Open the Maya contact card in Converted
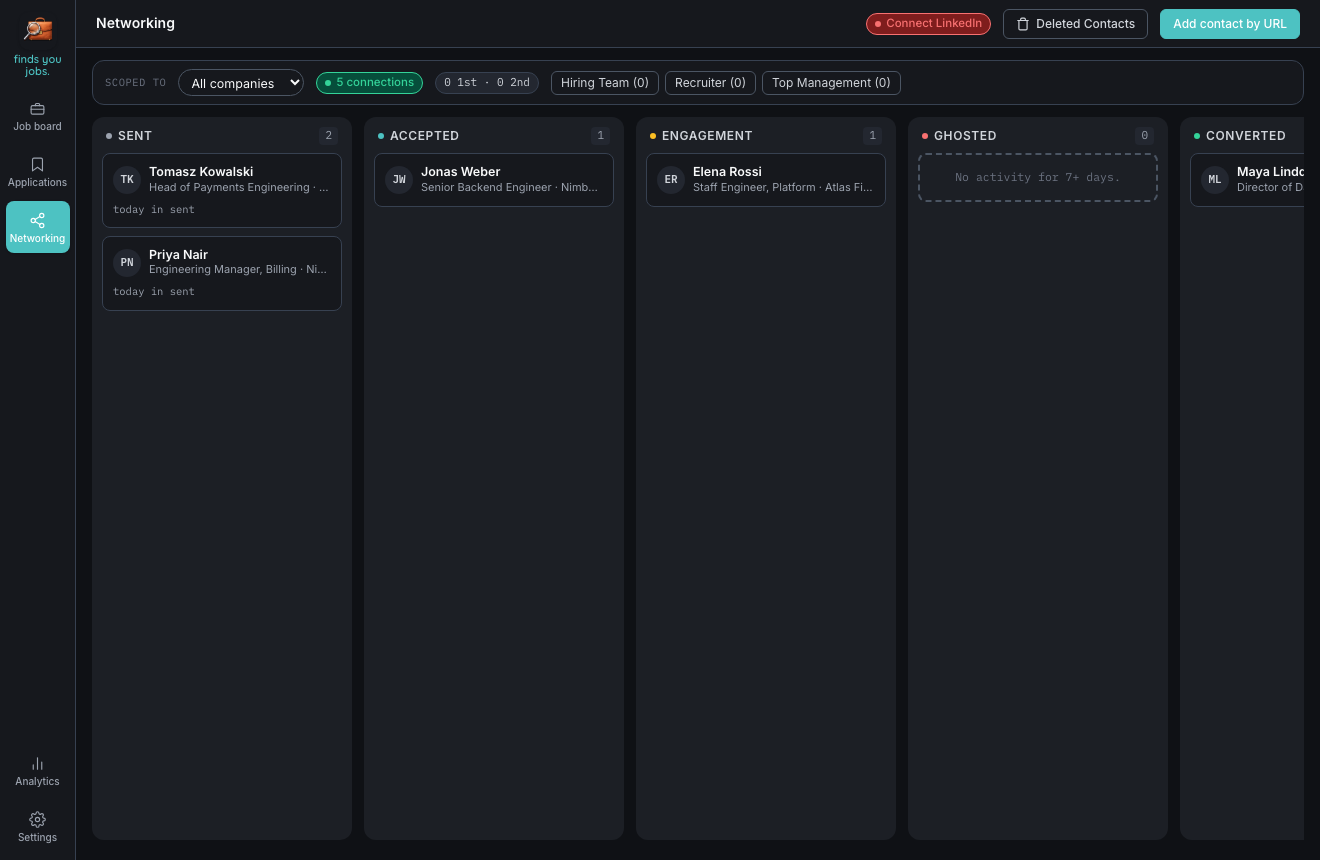Screen dimensions: 1320x860 1247,180
